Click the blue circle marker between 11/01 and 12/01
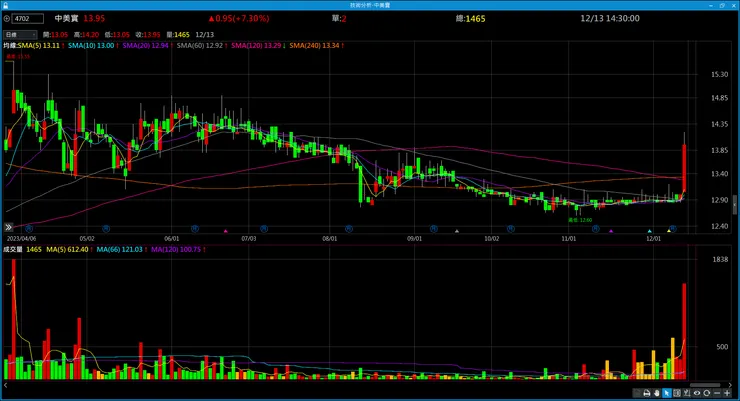 [596, 229]
